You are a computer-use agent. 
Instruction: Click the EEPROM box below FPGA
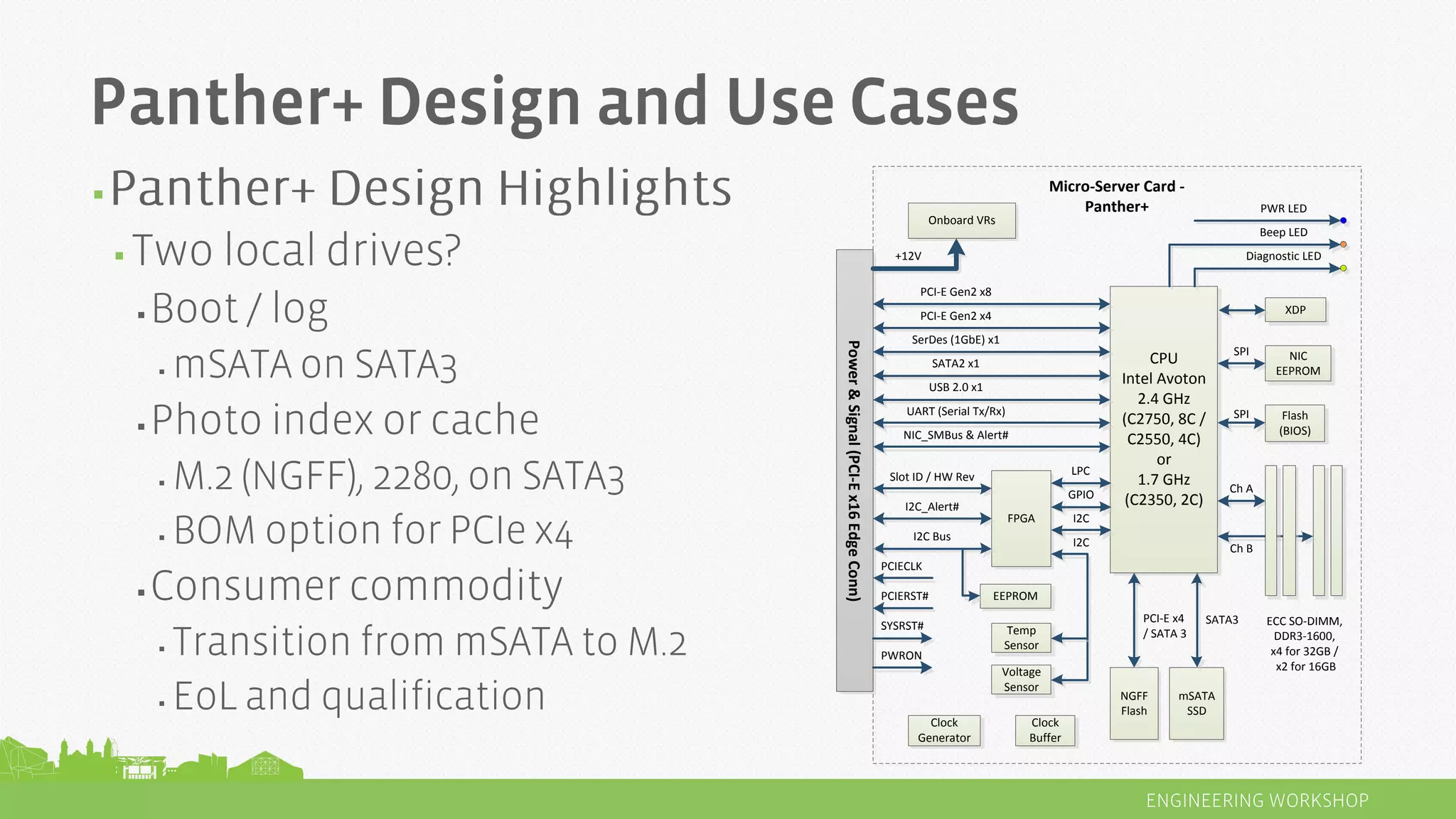[1015, 596]
